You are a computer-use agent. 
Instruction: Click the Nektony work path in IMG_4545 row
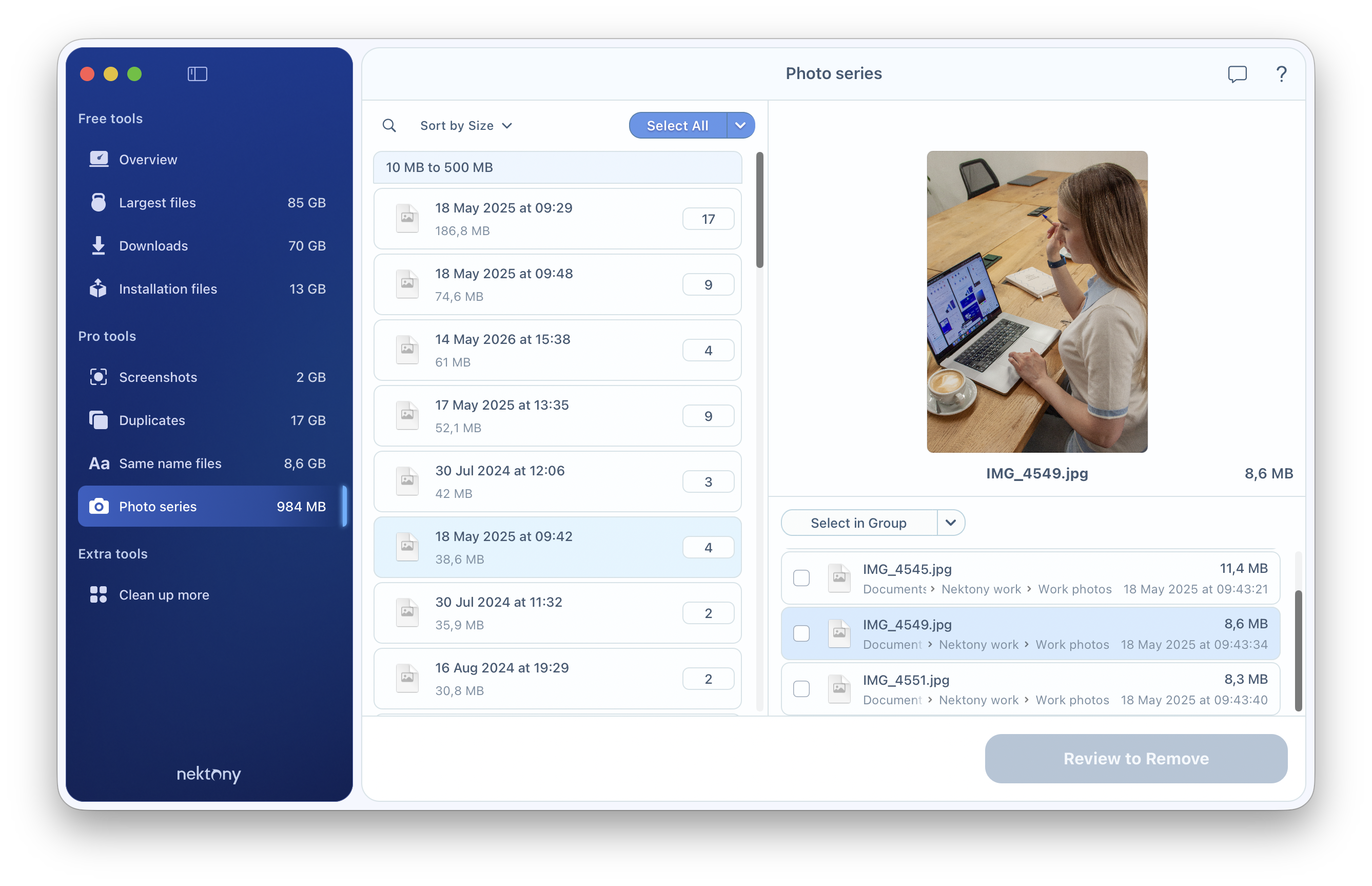pyautogui.click(x=981, y=589)
